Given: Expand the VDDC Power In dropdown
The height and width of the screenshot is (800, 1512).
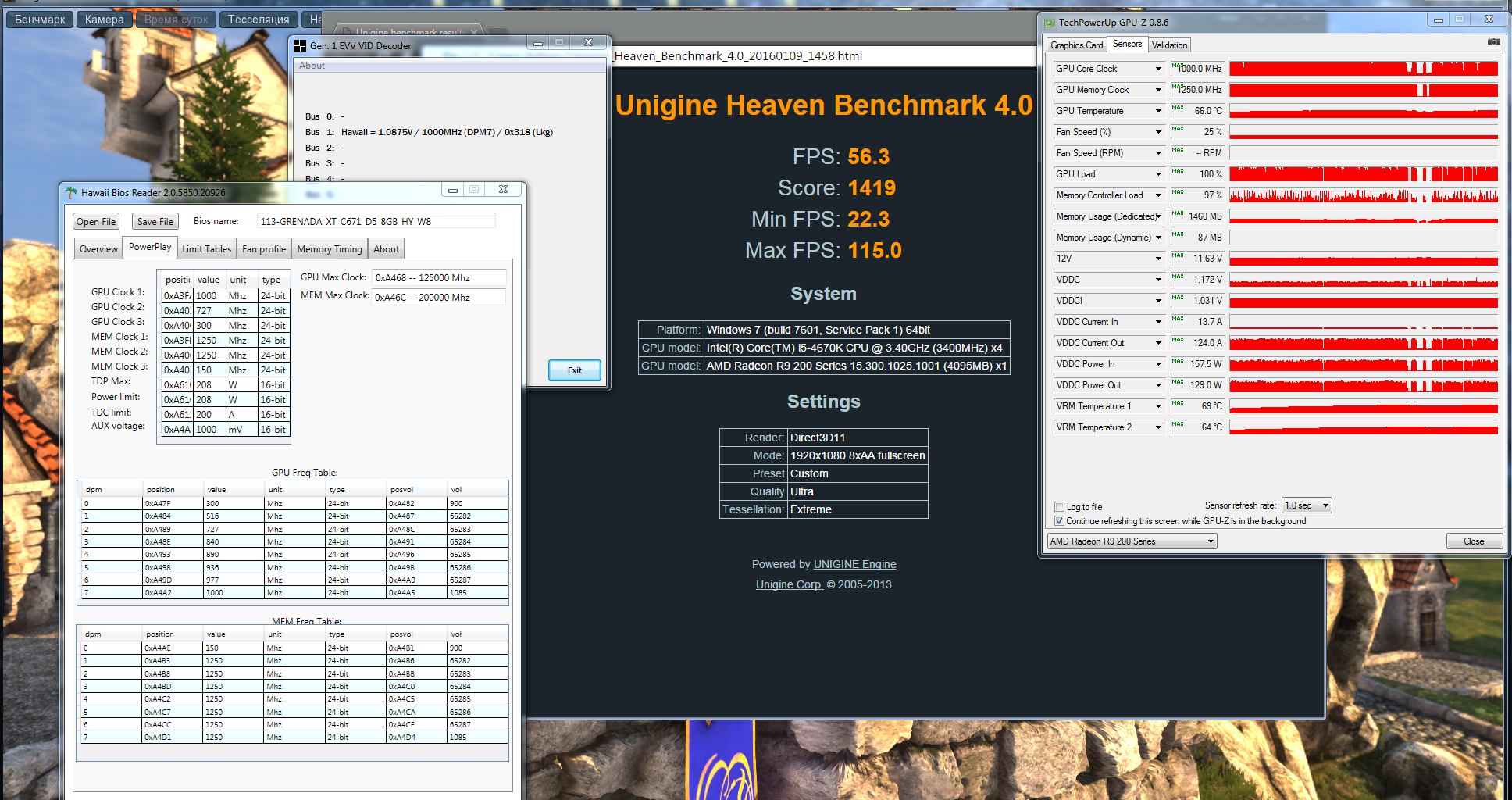Looking at the screenshot, I should point(1158,364).
